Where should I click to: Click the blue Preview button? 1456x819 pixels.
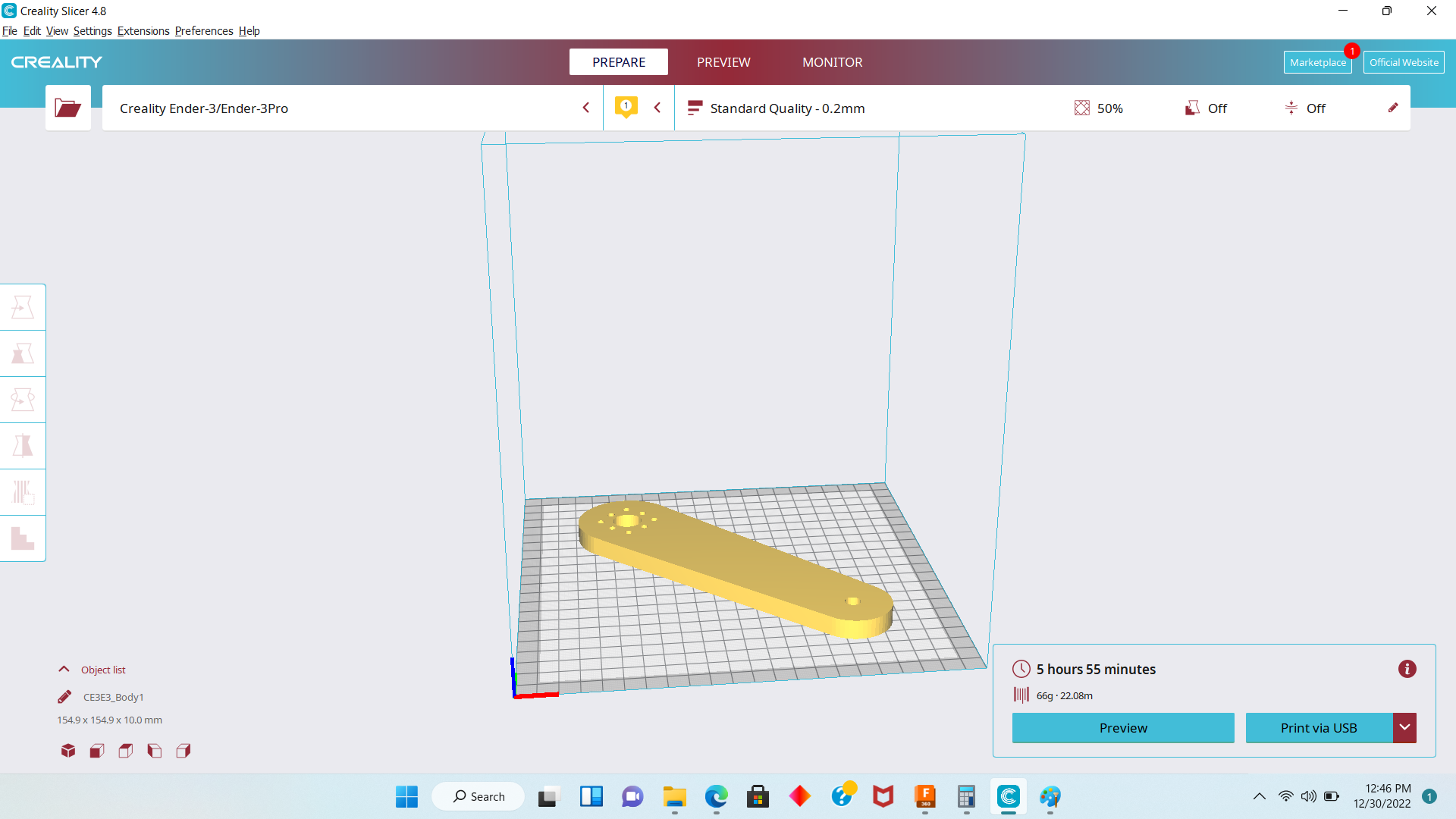[x=1122, y=728]
